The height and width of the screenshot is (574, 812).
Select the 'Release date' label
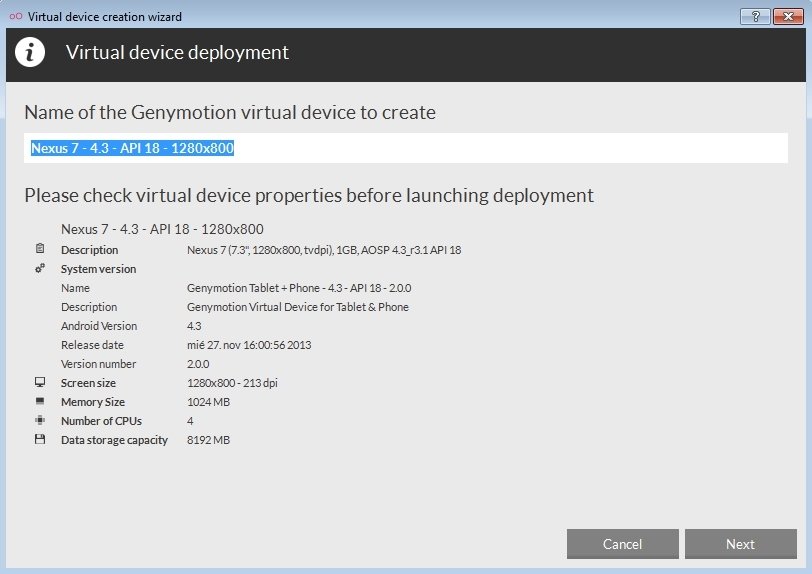pos(92,345)
